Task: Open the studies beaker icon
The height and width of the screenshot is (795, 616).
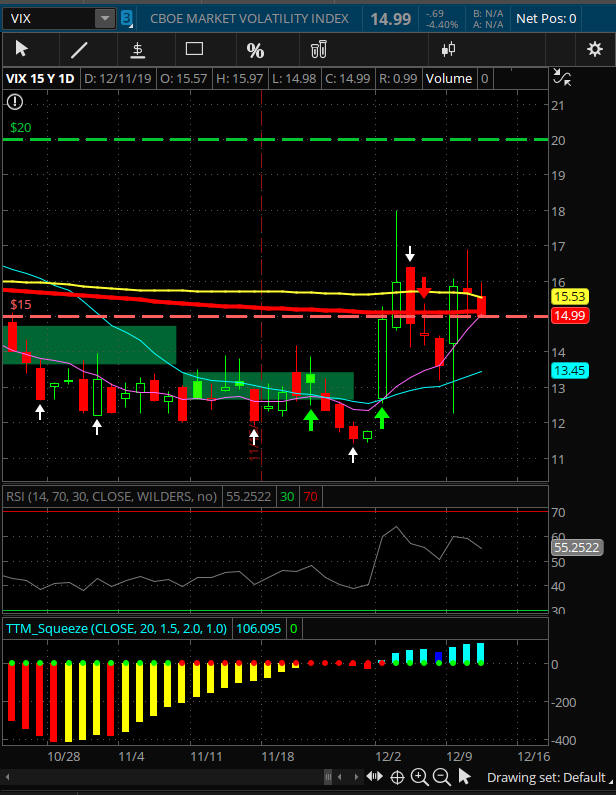Action: (319, 49)
